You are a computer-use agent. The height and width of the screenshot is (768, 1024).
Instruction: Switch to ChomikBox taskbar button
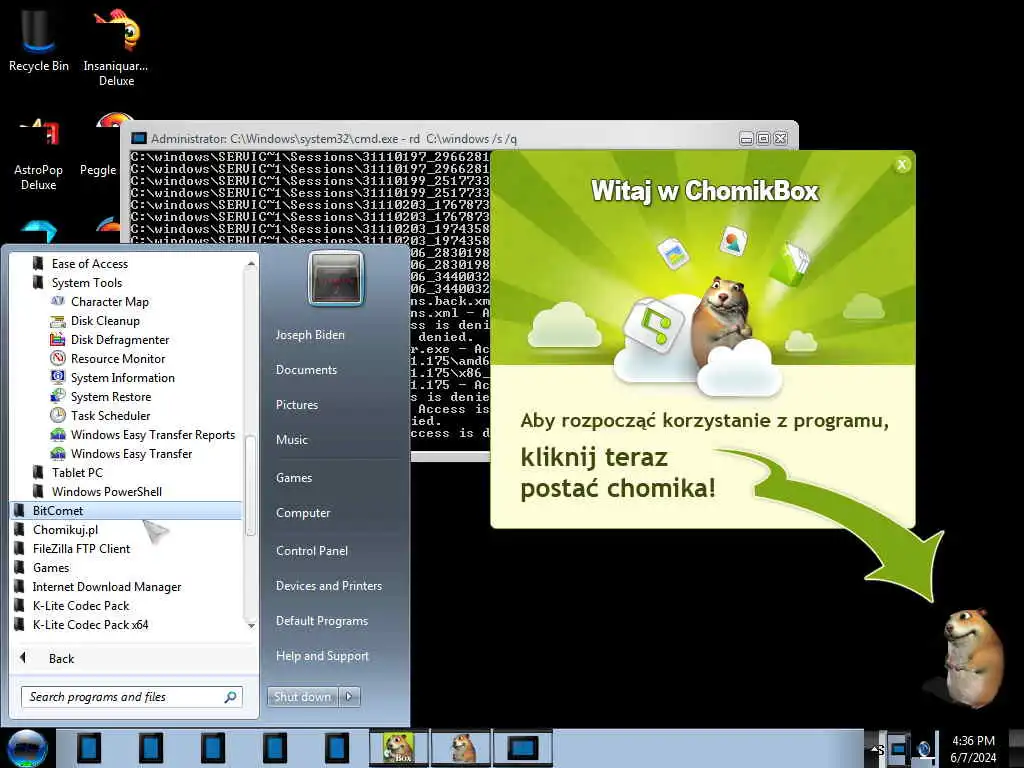(399, 748)
